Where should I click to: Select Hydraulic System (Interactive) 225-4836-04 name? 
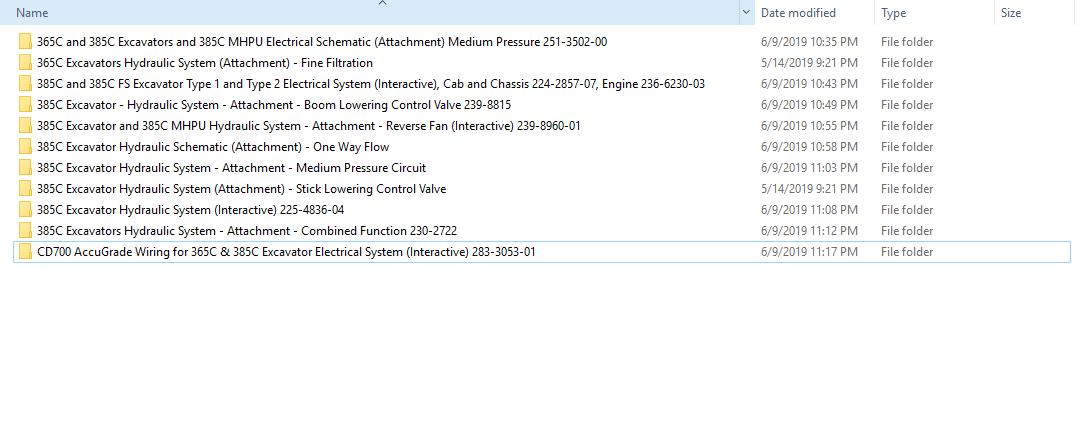coord(190,209)
